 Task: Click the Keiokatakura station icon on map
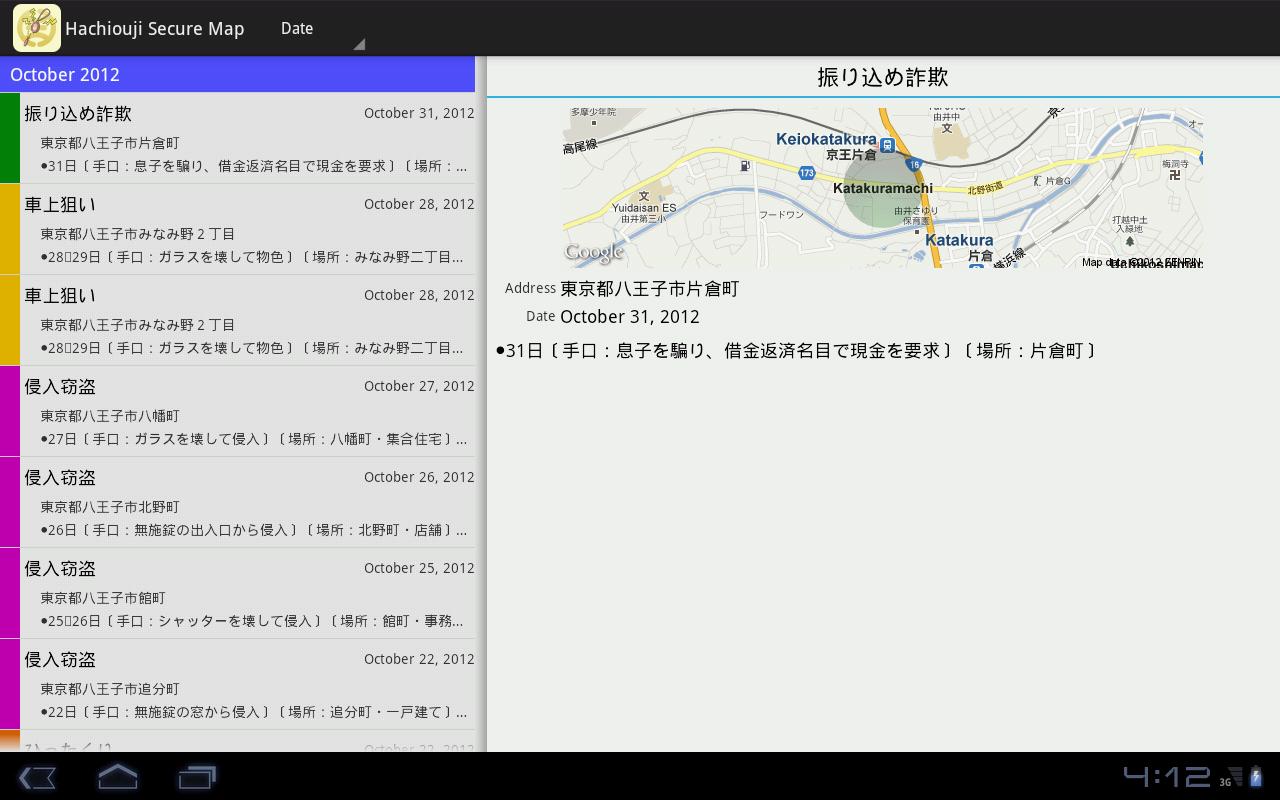[x=886, y=146]
